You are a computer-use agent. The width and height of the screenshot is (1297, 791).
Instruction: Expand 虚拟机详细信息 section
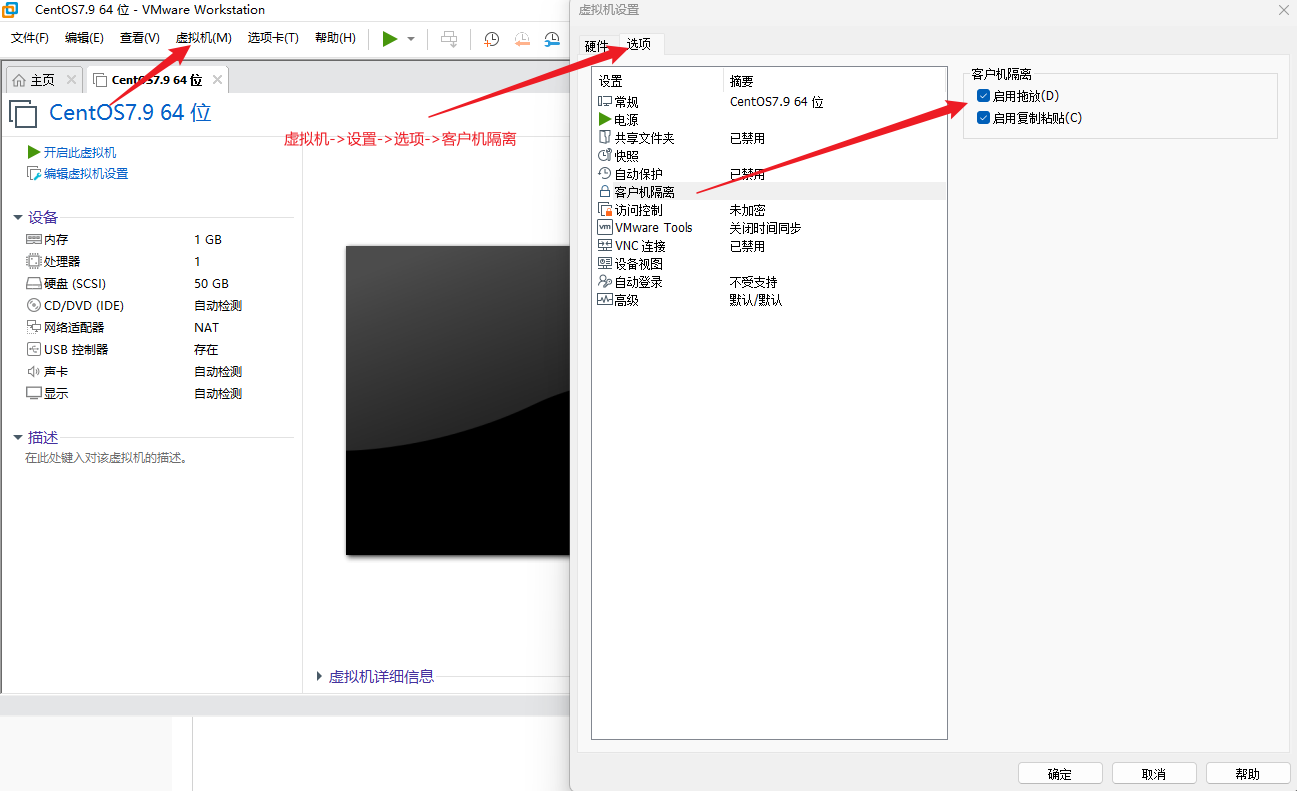tap(319, 677)
